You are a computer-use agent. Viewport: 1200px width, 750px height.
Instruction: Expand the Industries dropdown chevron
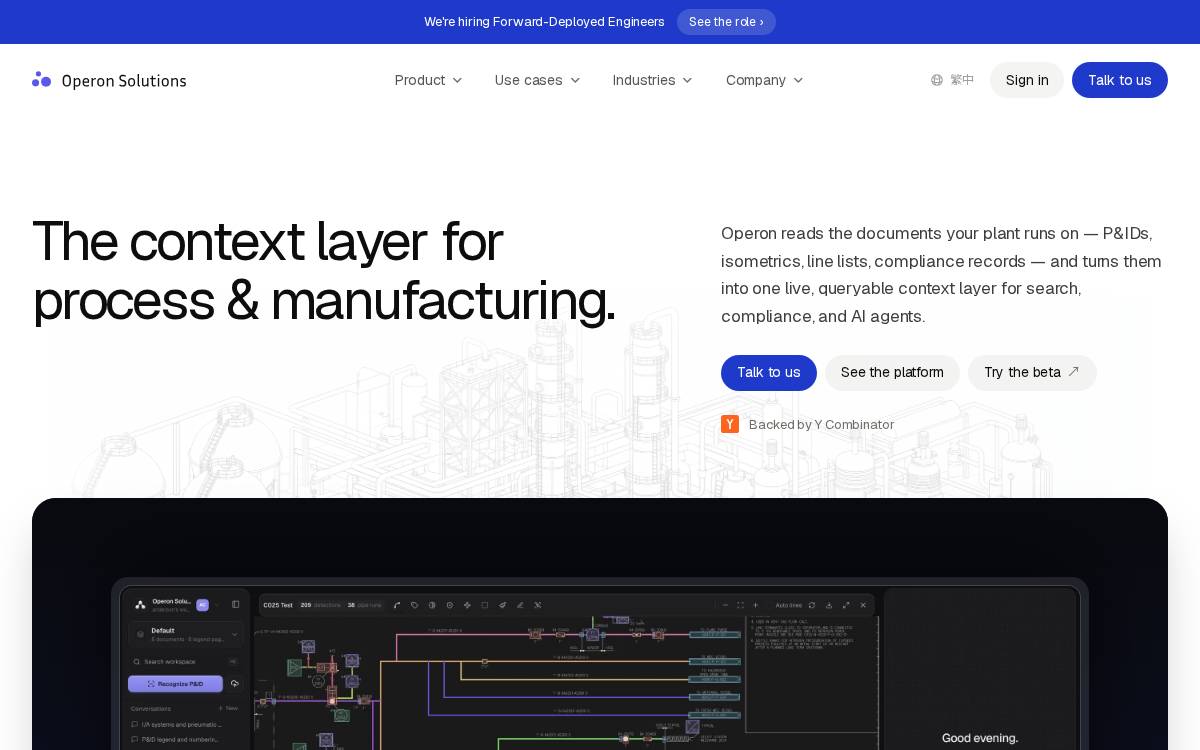pos(687,80)
